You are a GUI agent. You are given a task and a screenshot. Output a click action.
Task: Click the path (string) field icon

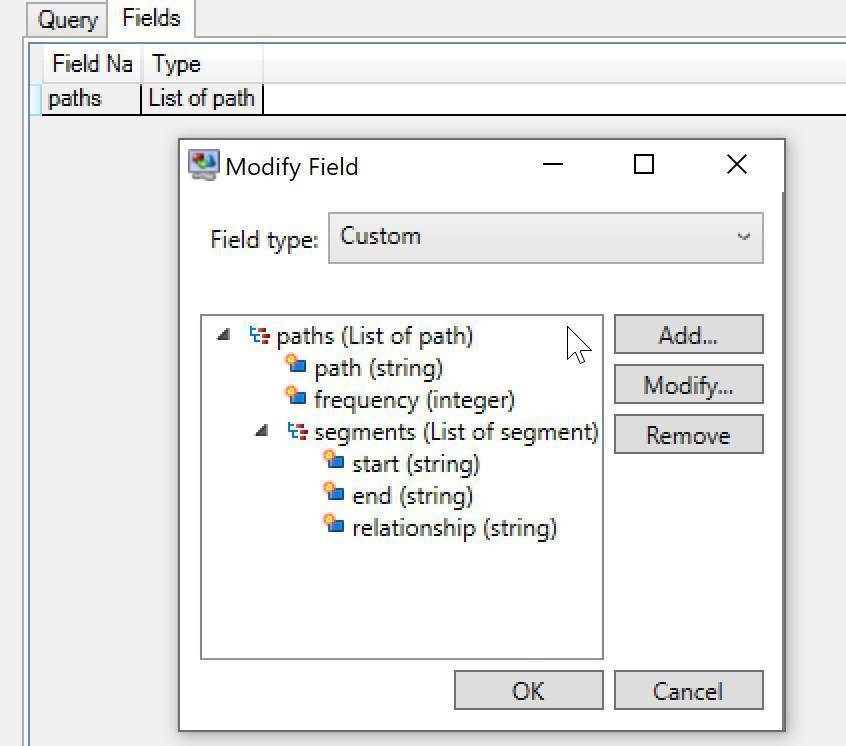coord(296,365)
